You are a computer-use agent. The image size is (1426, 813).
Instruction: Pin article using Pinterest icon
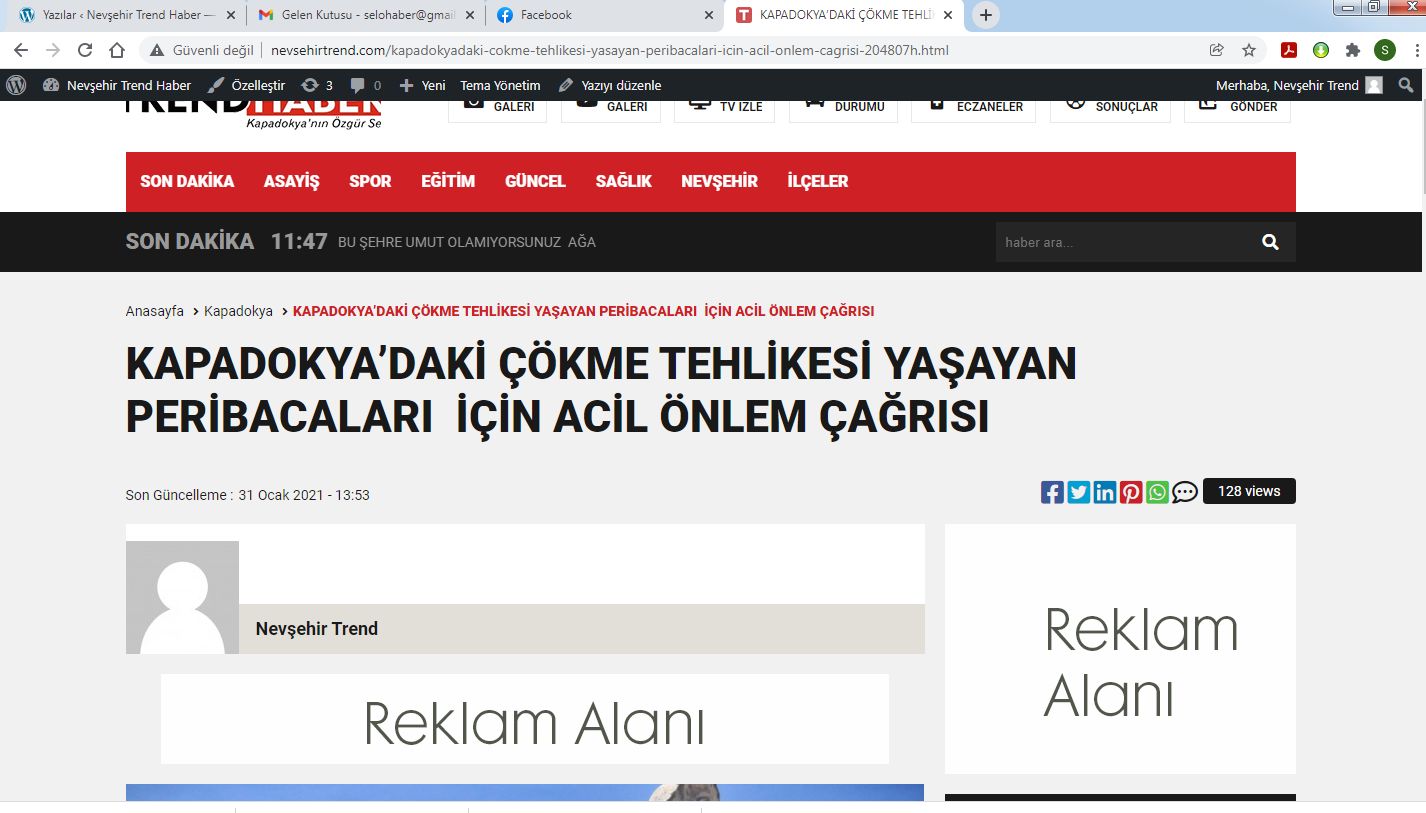click(1131, 492)
